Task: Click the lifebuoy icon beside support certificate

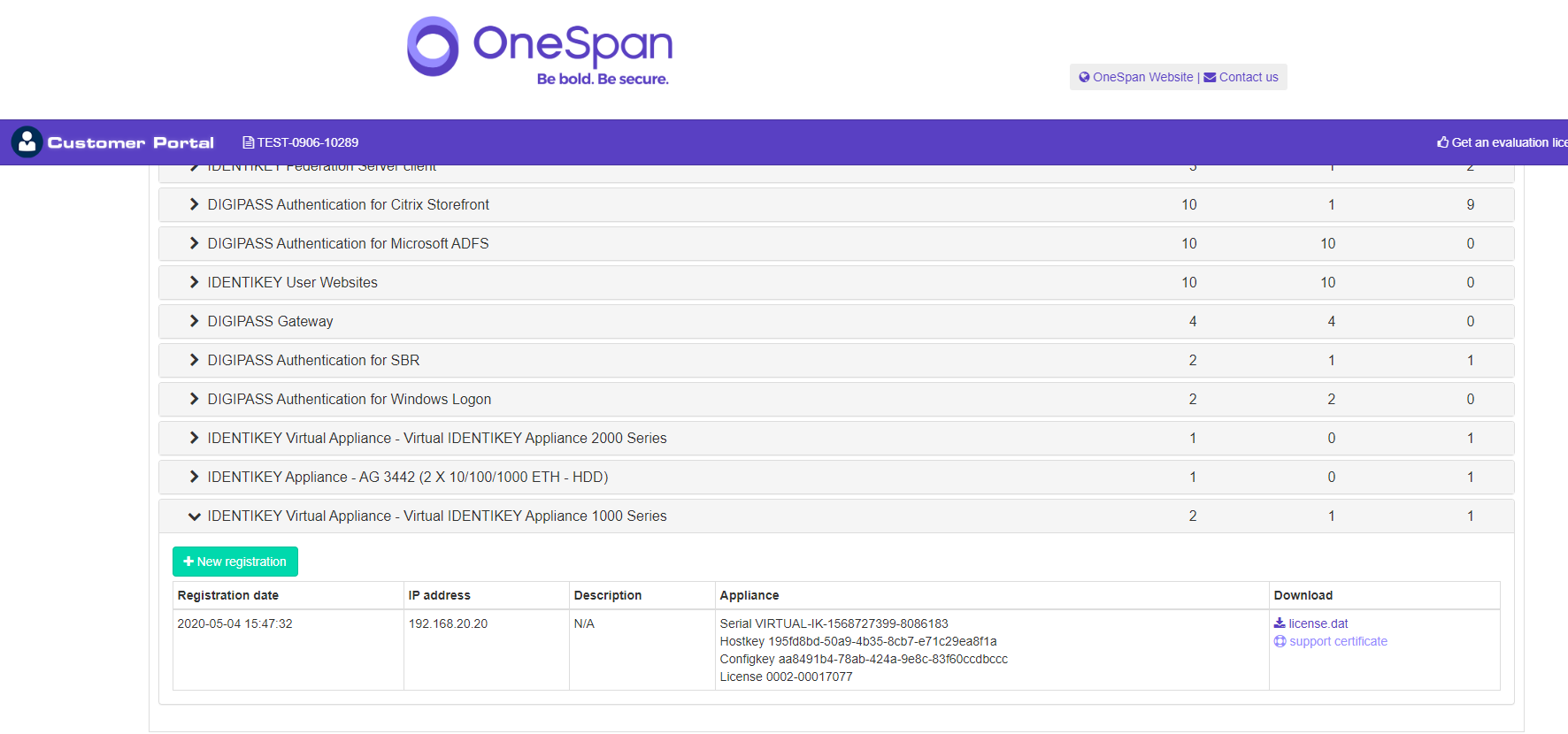Action: 1280,641
